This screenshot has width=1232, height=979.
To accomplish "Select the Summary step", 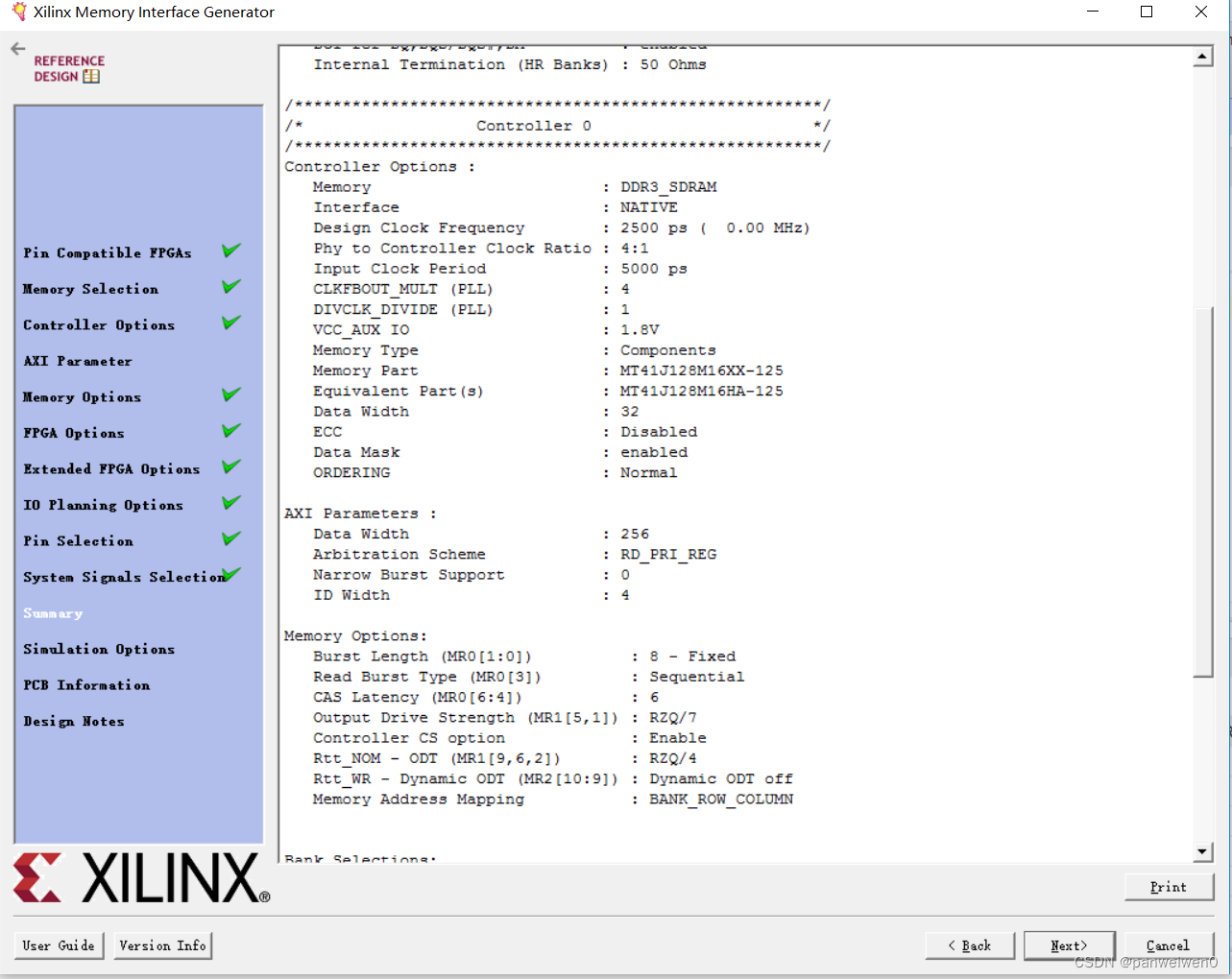I will click(x=53, y=613).
